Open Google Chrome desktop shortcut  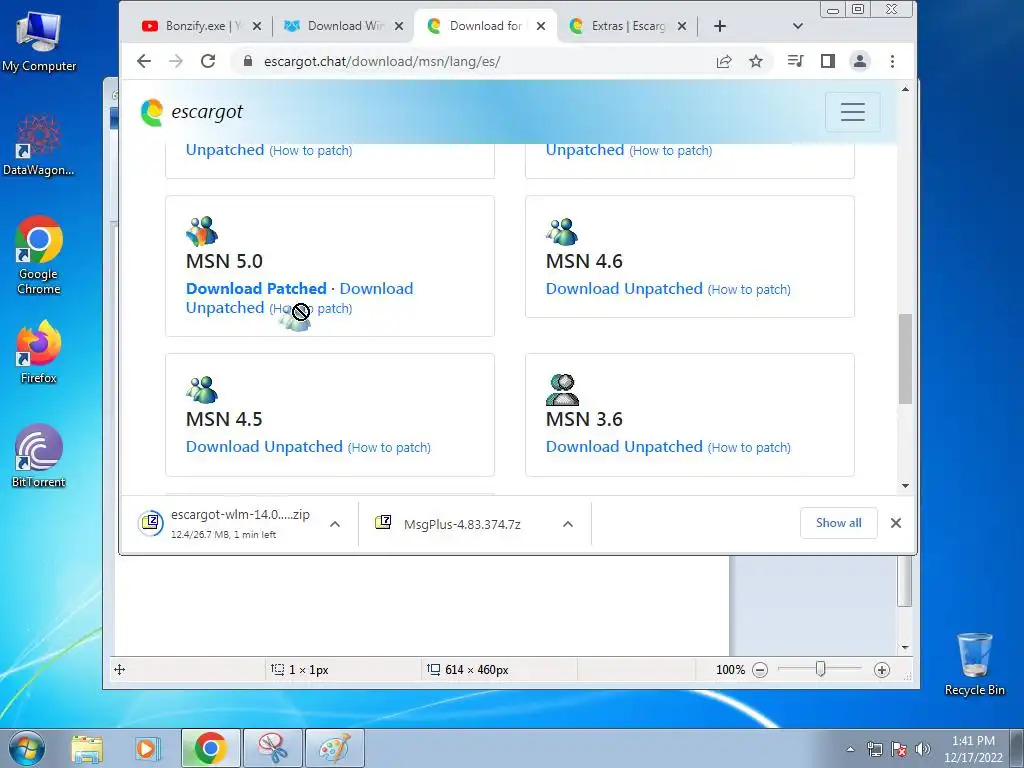39,255
